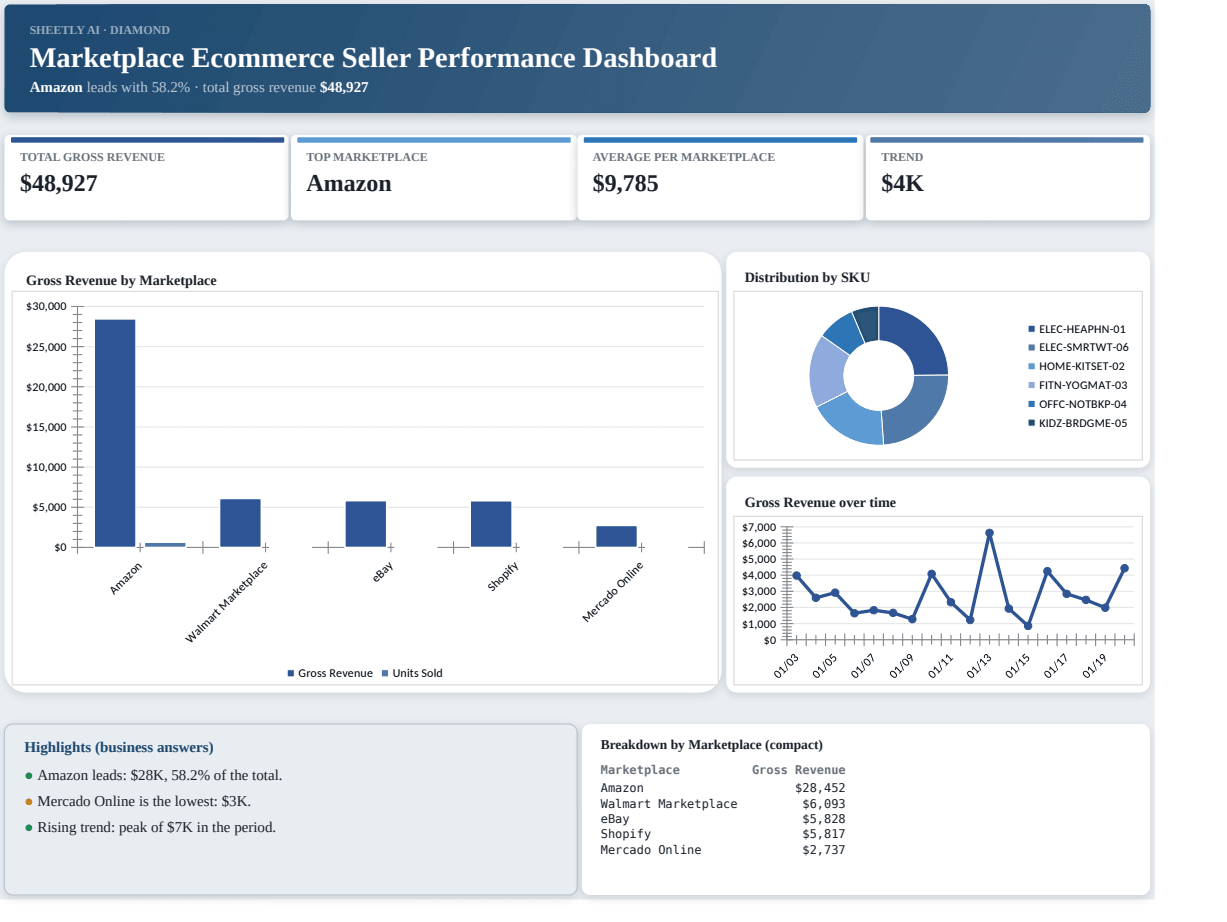1227x922 pixels.
Task: Click the HOME-KITSET-02 legend color swatch
Action: [1032, 366]
